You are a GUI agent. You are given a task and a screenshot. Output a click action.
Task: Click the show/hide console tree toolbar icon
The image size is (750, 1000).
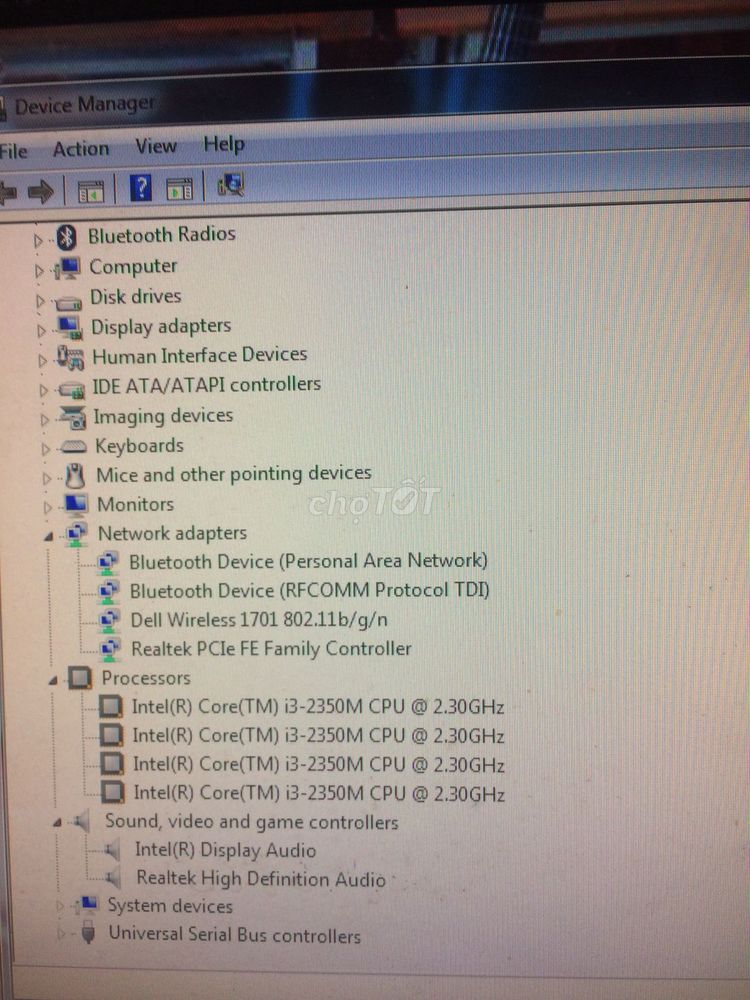90,191
